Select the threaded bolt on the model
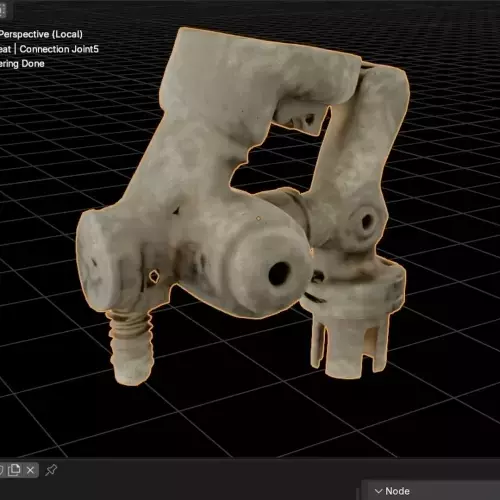This screenshot has width=500, height=500. (130, 347)
